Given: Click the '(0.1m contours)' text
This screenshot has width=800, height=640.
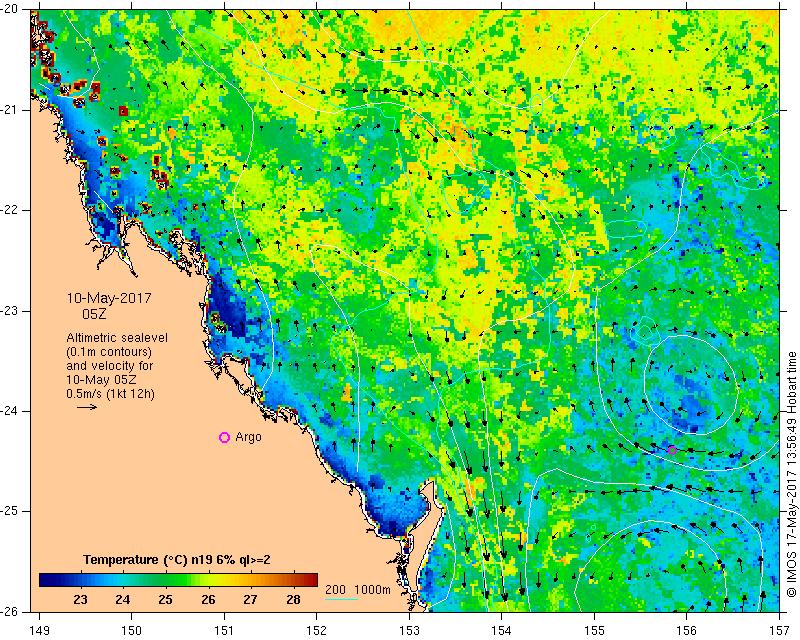Looking at the screenshot, I should pyautogui.click(x=109, y=352).
